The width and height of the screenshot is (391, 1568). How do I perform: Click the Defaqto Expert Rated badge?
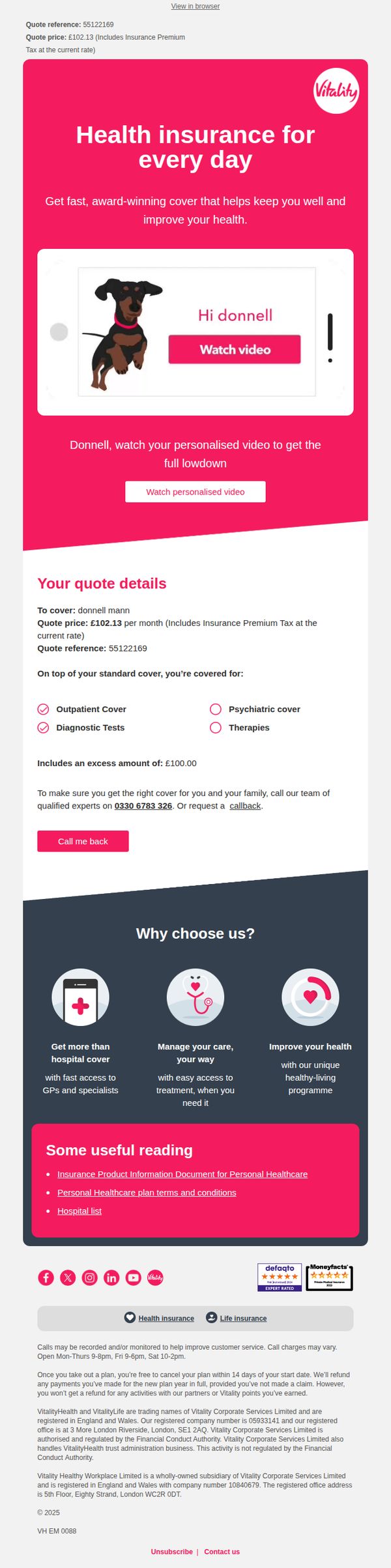[280, 1277]
